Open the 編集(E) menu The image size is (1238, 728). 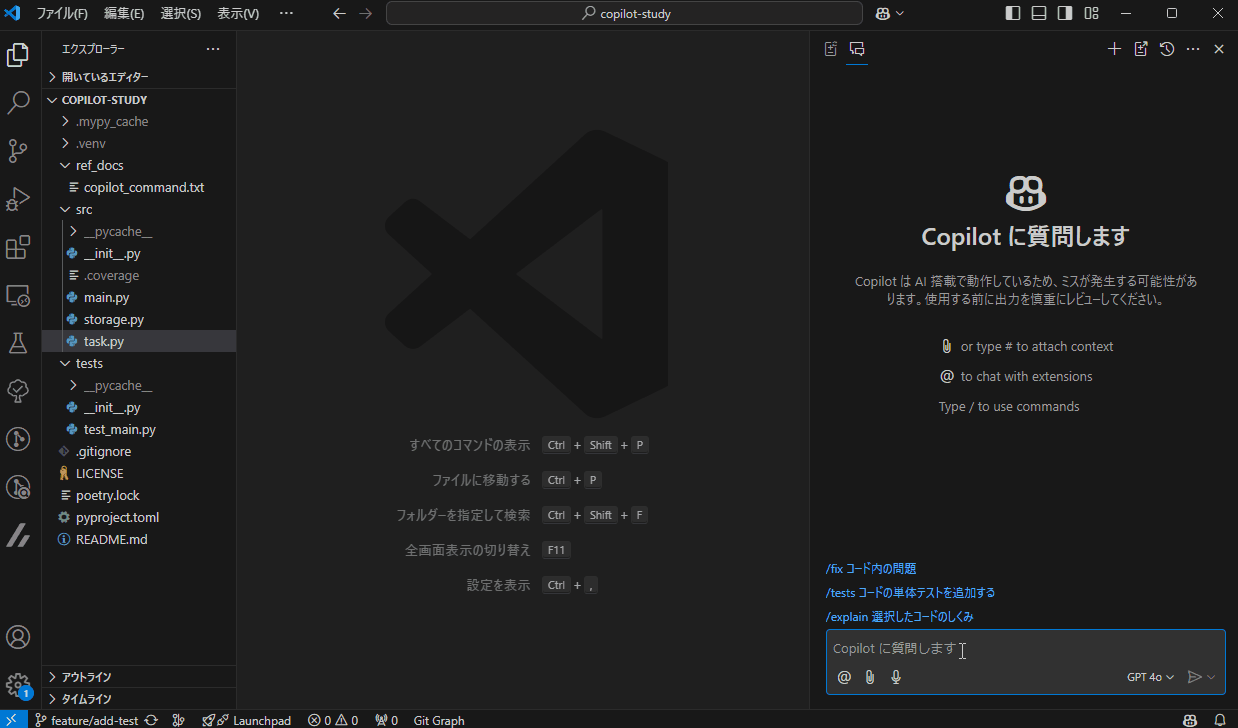pyautogui.click(x=124, y=14)
